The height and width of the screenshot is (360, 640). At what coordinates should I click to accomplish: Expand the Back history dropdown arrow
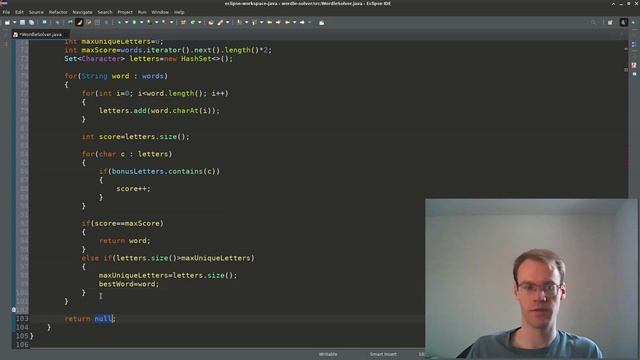point(294,22)
